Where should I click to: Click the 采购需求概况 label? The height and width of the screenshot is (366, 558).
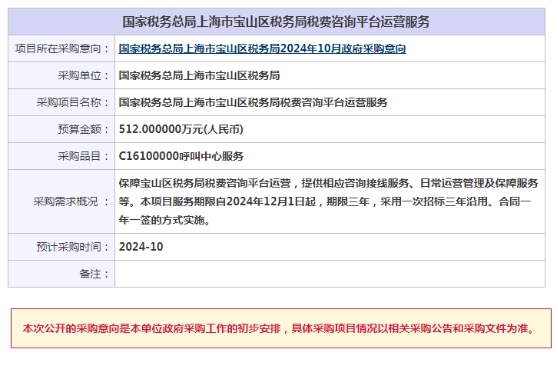tap(71, 202)
